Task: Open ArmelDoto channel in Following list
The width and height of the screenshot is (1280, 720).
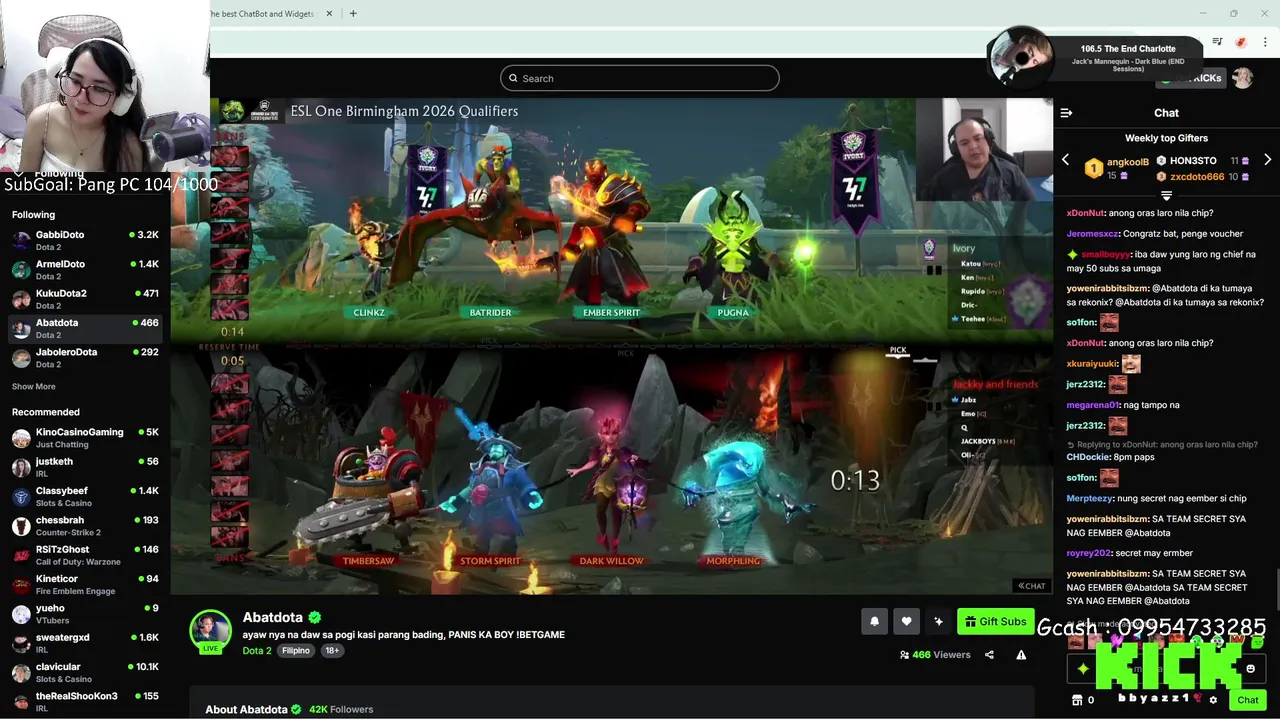Action: (x=85, y=270)
